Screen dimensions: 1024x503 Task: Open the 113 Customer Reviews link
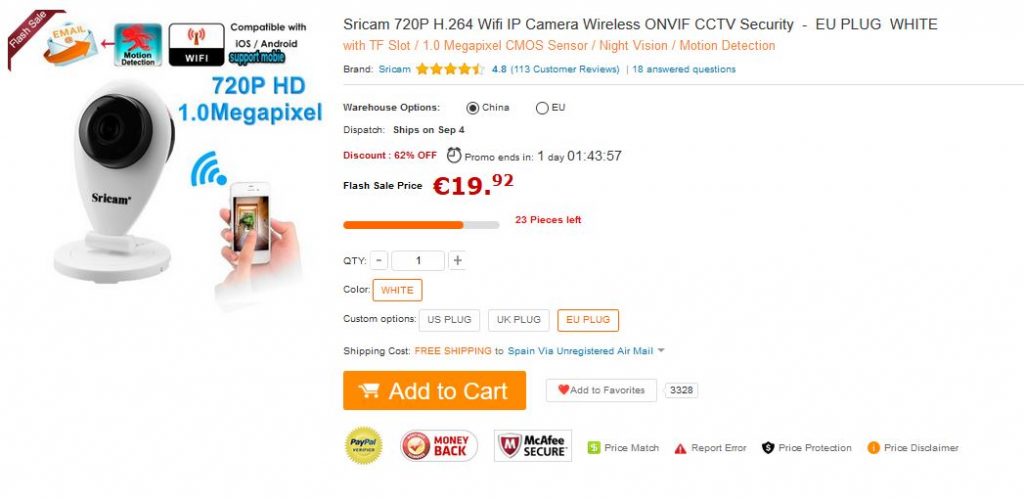(x=565, y=69)
